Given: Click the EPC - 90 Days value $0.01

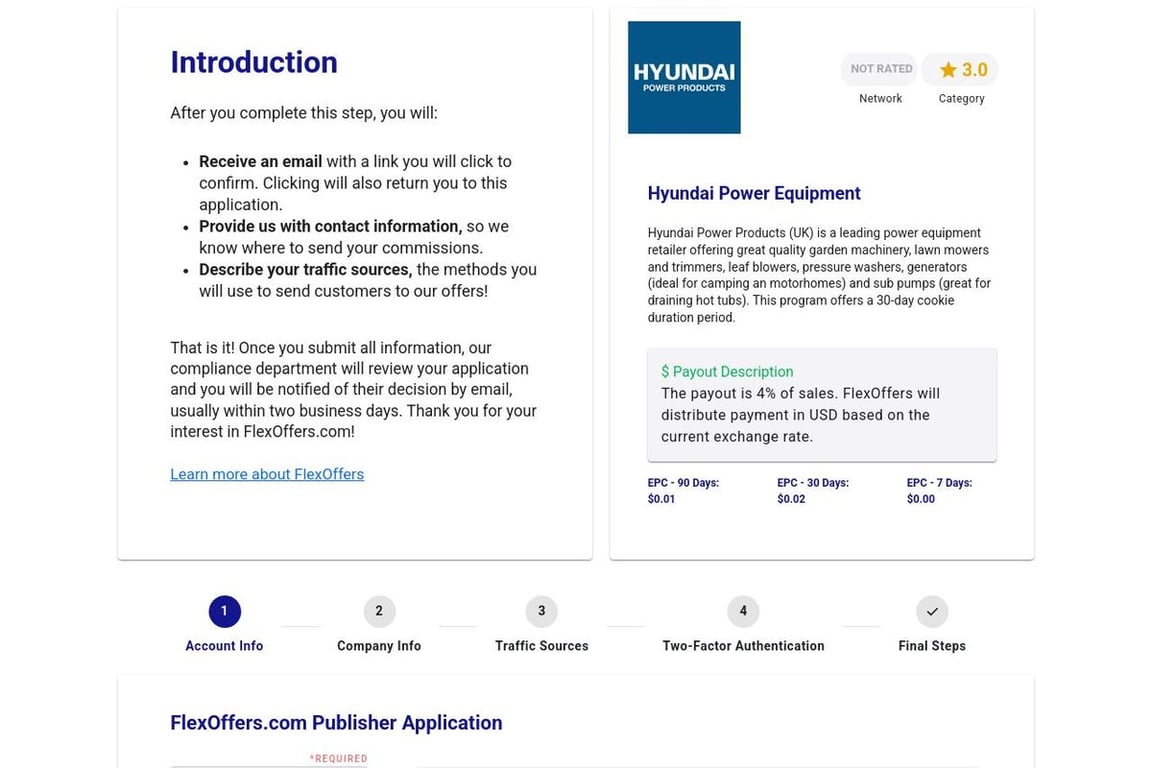Looking at the screenshot, I should coord(661,499).
